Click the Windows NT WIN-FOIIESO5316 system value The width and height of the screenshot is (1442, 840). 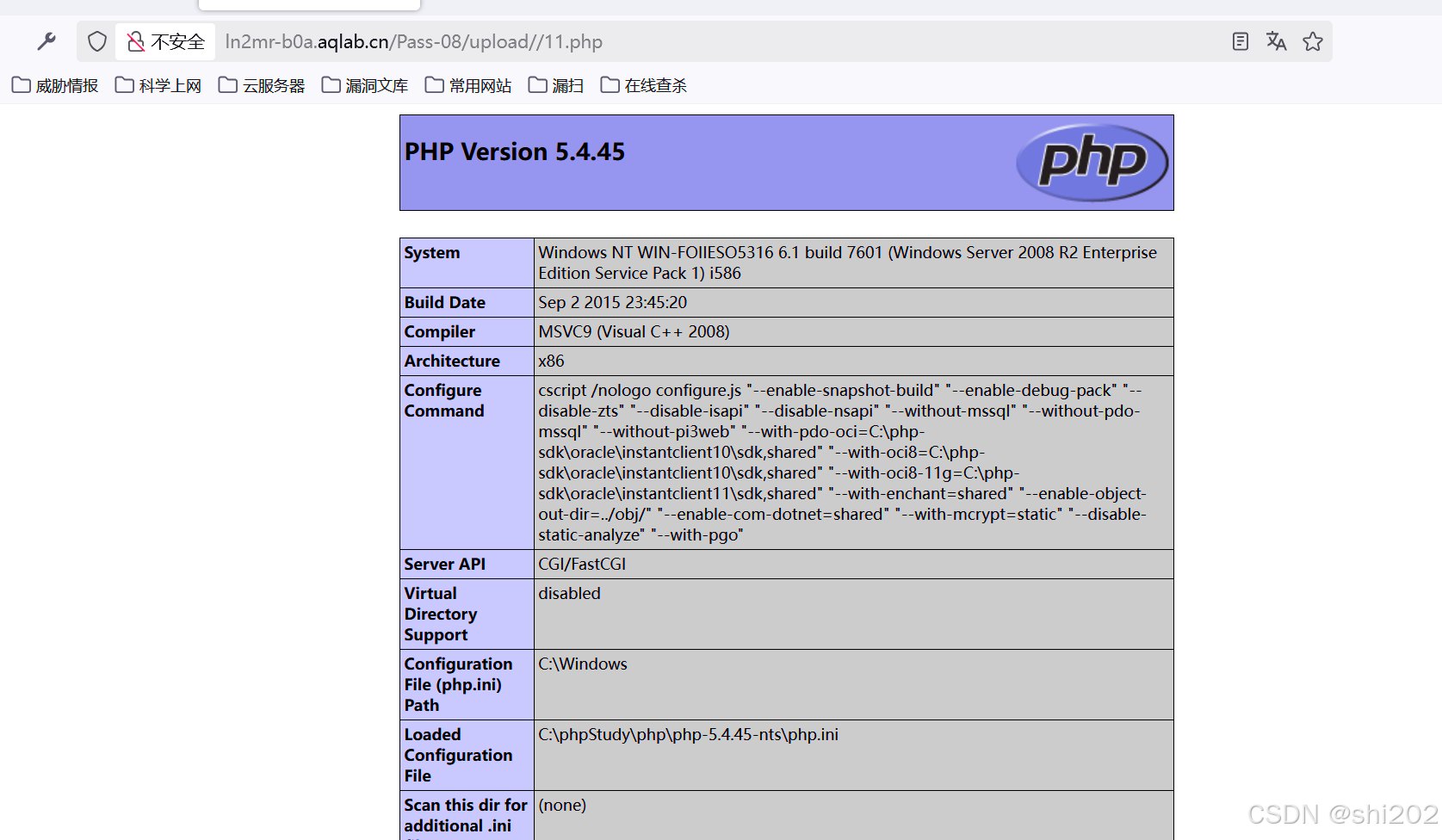point(848,262)
